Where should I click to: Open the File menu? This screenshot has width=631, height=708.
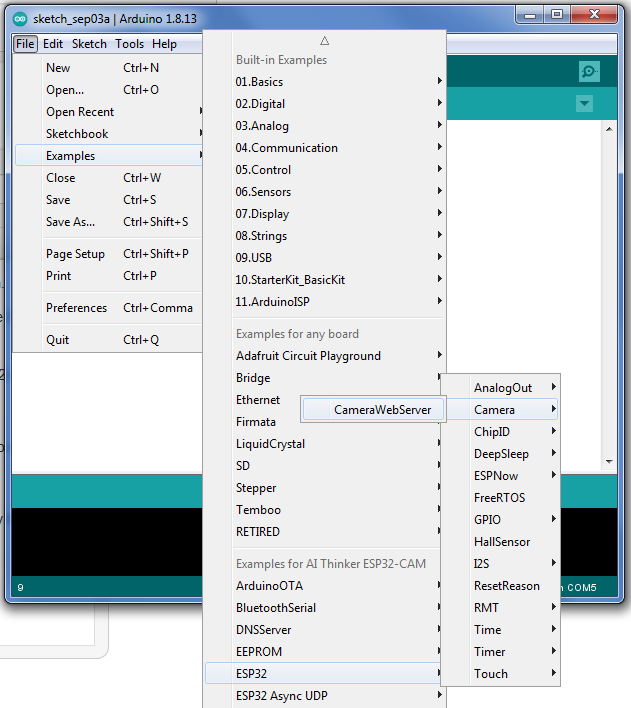[x=25, y=44]
